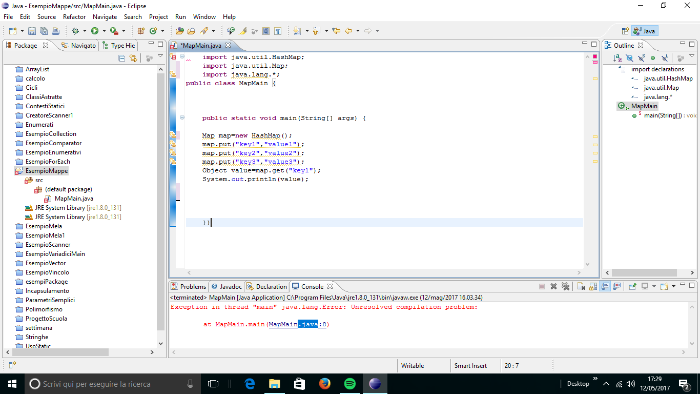Click the Pin Console icon
This screenshot has width=700, height=394.
coord(633,286)
